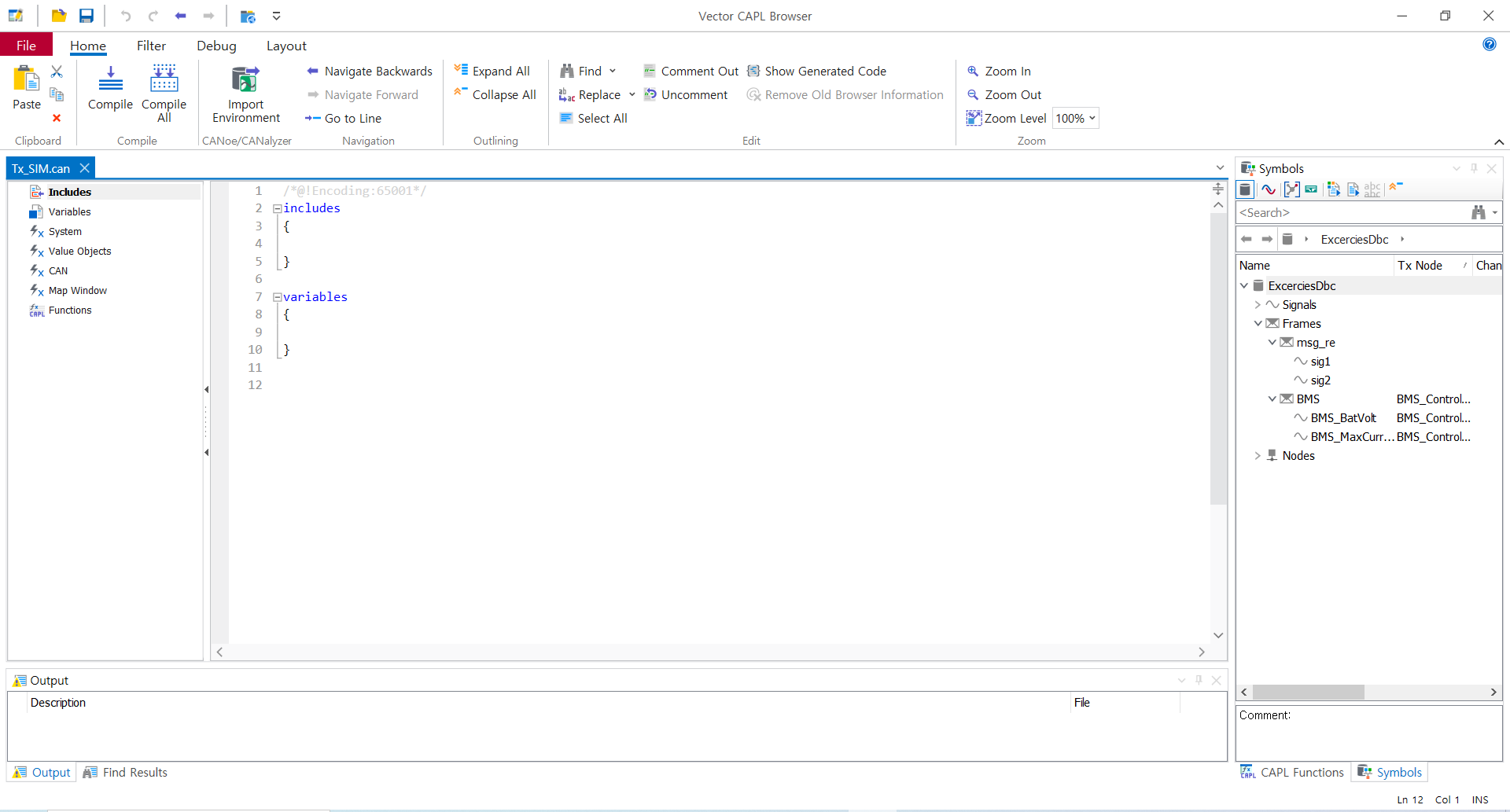Collapse the ribbon with the chevron

coord(1499,141)
